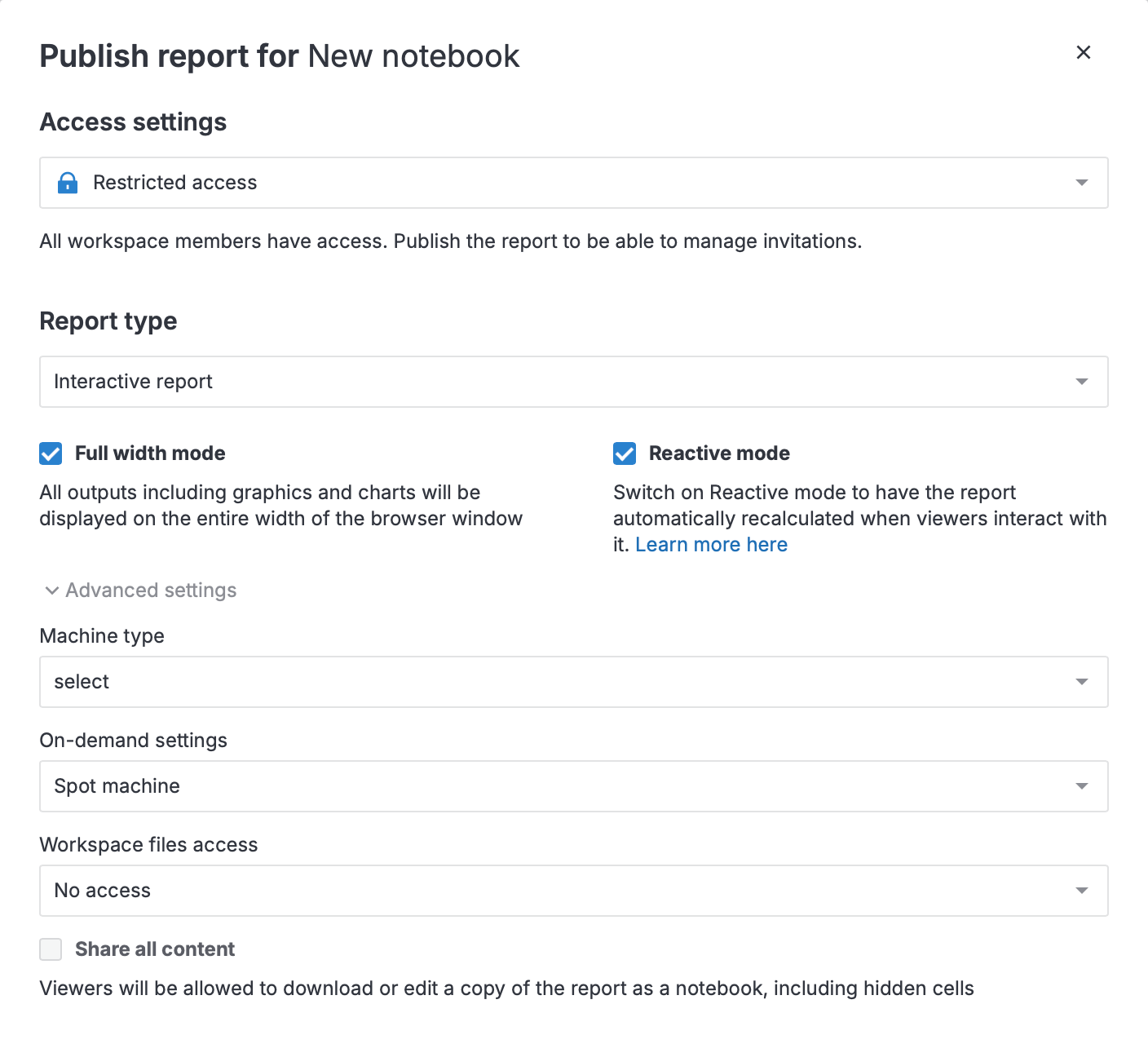The image size is (1148, 1044).
Task: Close the Publish report dialog
Action: pos(1083,52)
